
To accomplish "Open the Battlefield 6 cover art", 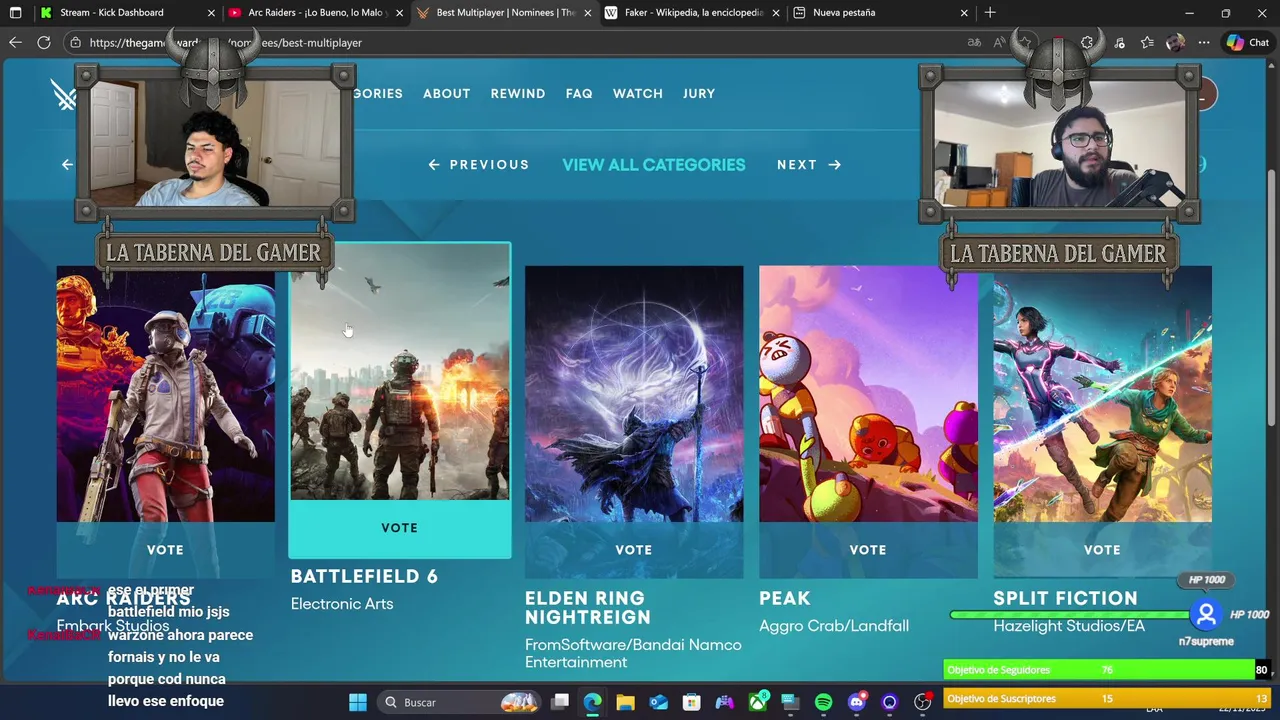I will (400, 372).
